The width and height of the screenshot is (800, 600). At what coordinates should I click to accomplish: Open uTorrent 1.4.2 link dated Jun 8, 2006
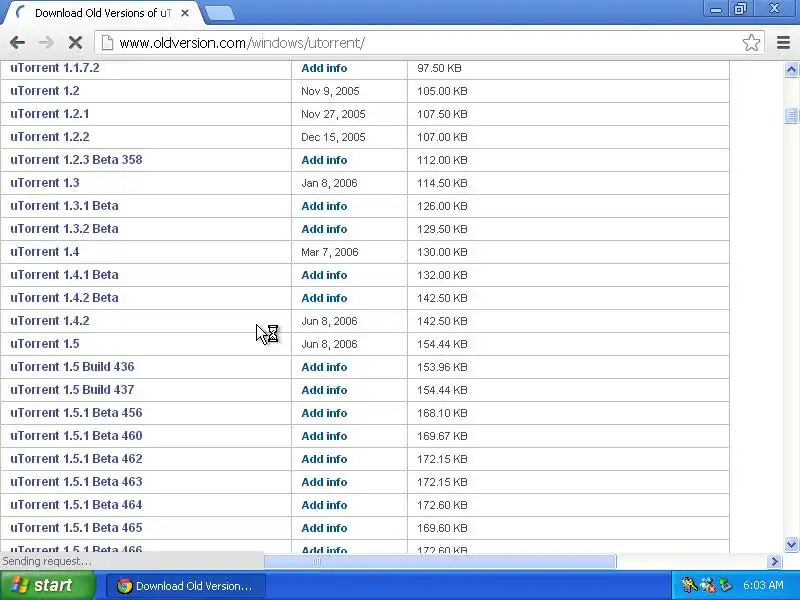pos(49,320)
